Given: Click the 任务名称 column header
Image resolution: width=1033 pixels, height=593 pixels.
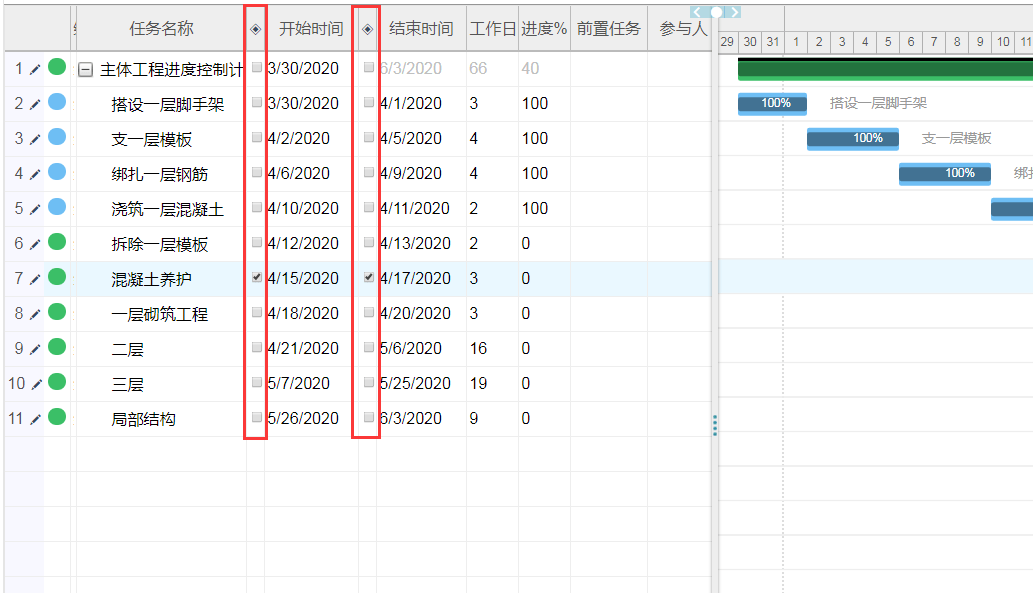Looking at the screenshot, I should tap(161, 29).
